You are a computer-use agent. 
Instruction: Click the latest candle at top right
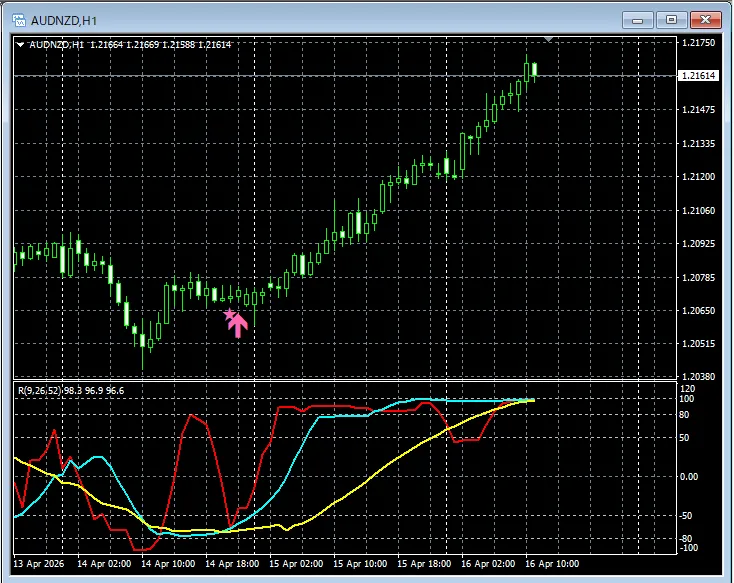535,68
